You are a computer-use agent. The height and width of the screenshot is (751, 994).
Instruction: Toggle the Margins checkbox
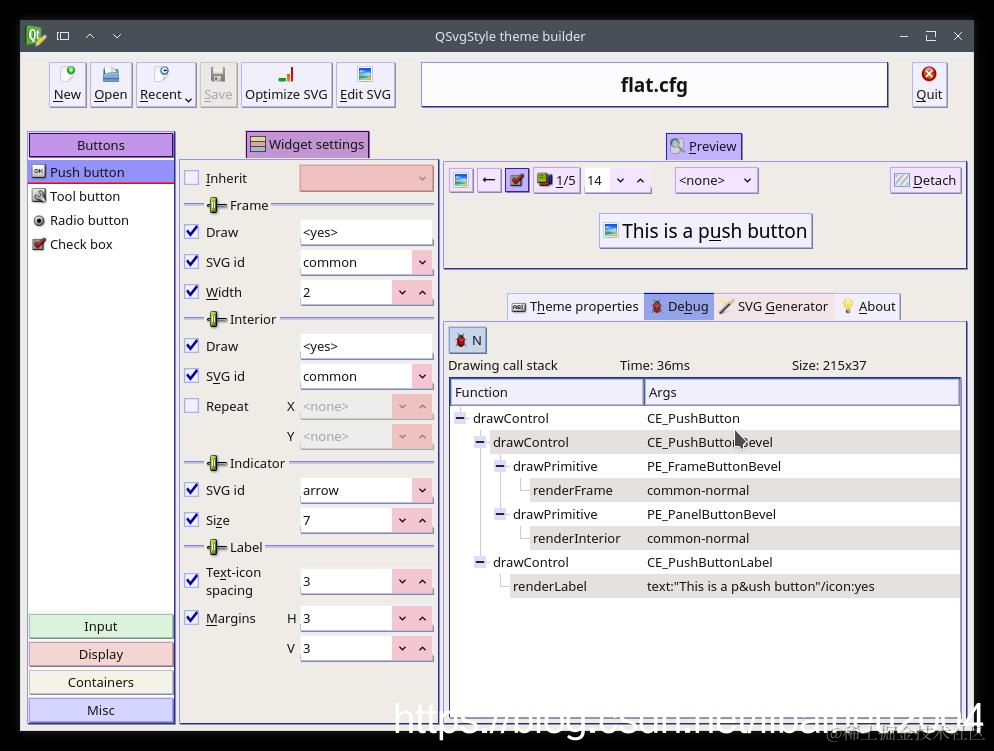tap(191, 617)
